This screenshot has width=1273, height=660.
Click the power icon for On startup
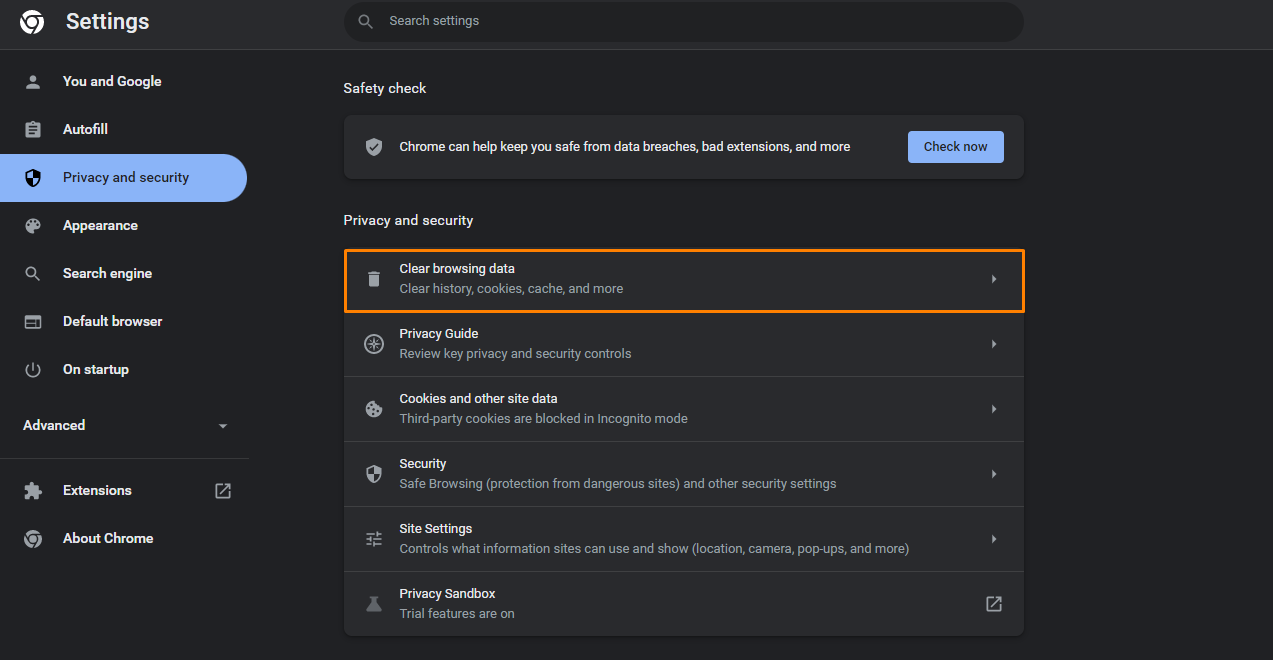click(x=33, y=370)
